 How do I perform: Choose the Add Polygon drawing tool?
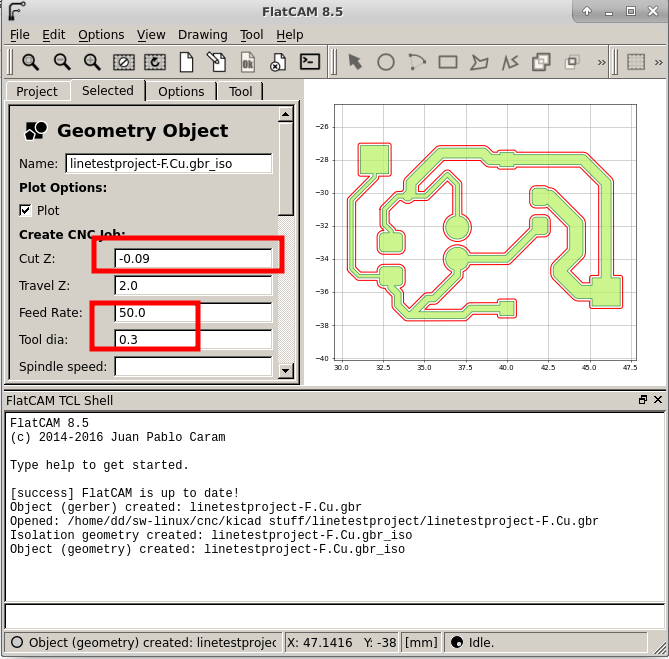click(479, 62)
